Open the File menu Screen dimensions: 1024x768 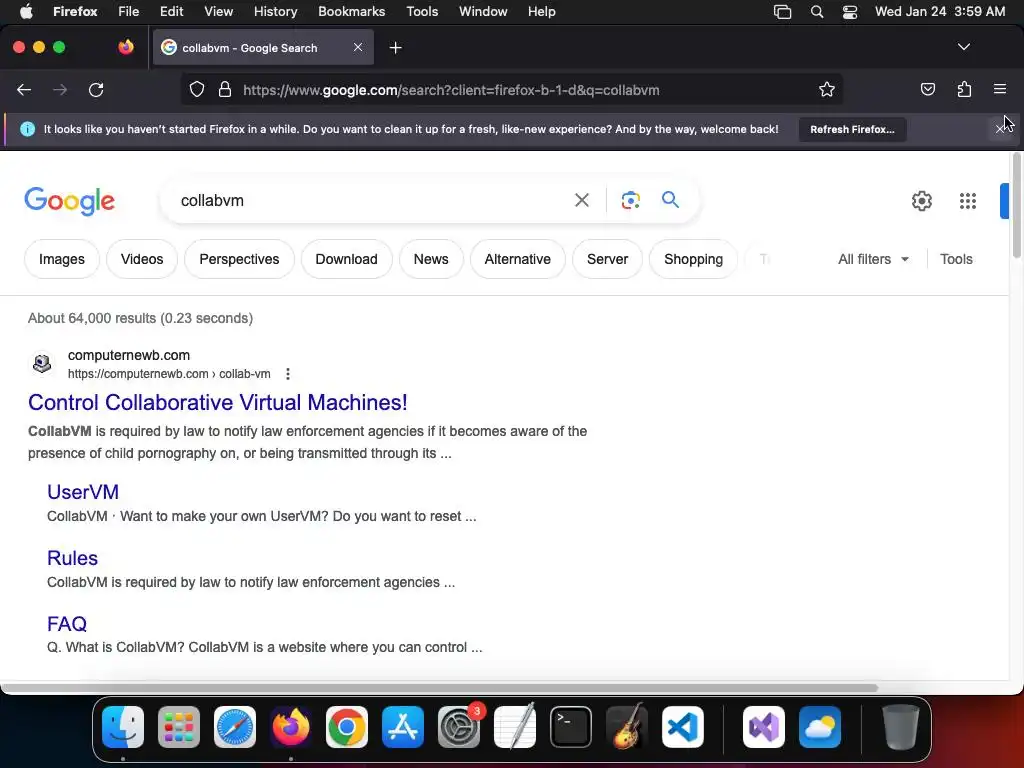click(x=129, y=11)
